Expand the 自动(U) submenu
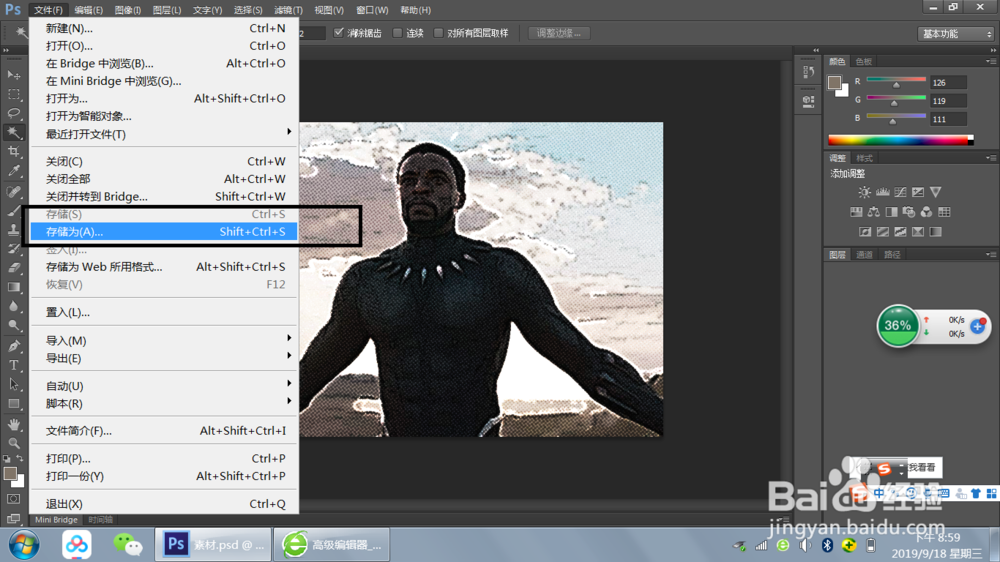 tap(165, 386)
